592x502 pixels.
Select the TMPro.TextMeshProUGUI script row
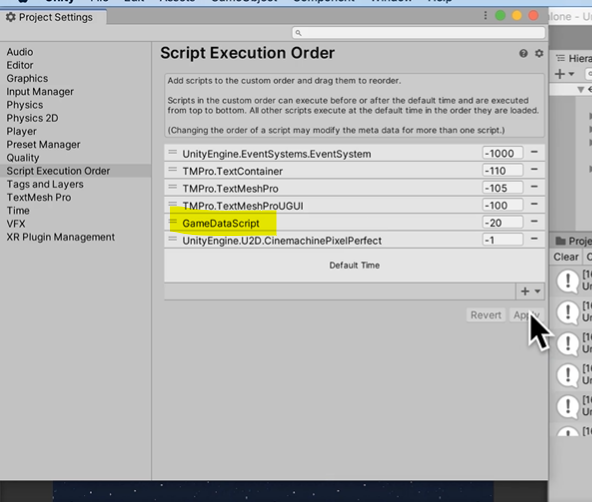pyautogui.click(x=355, y=206)
